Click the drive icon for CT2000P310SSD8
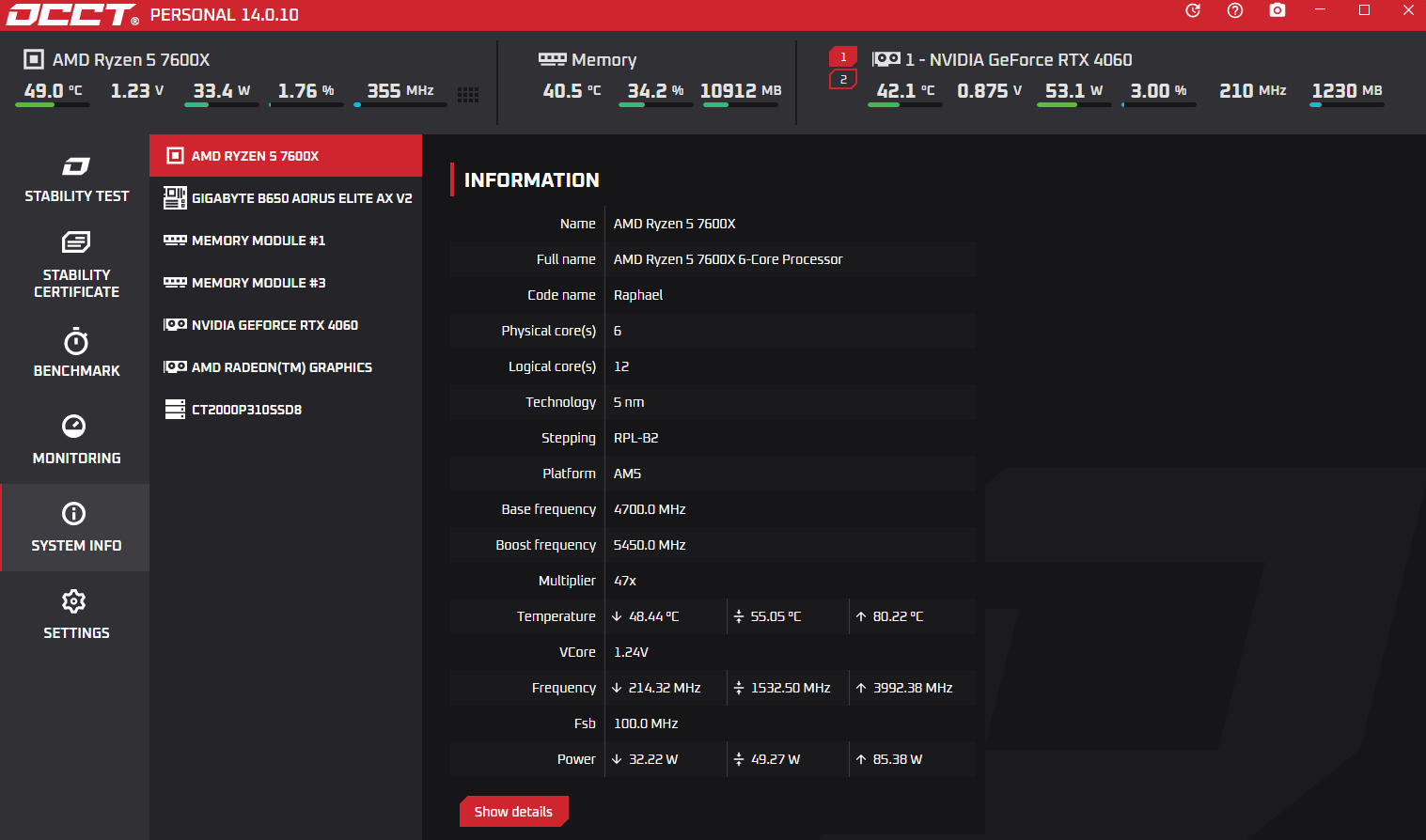 pos(175,410)
